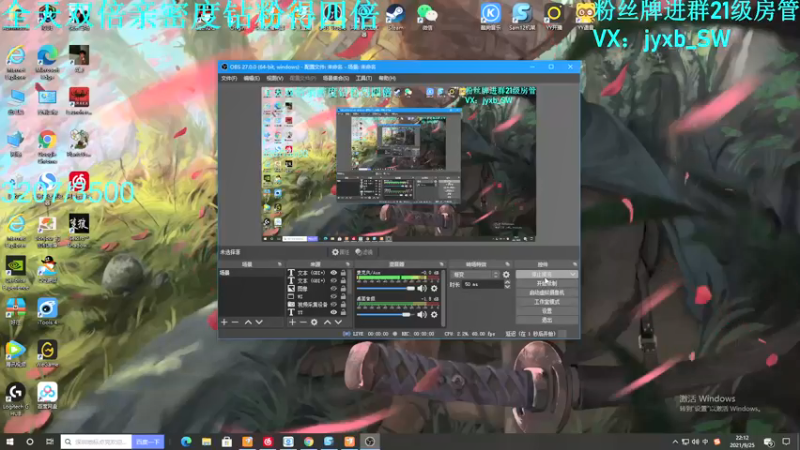Expand the arrow on the 停止推流 button

573,274
